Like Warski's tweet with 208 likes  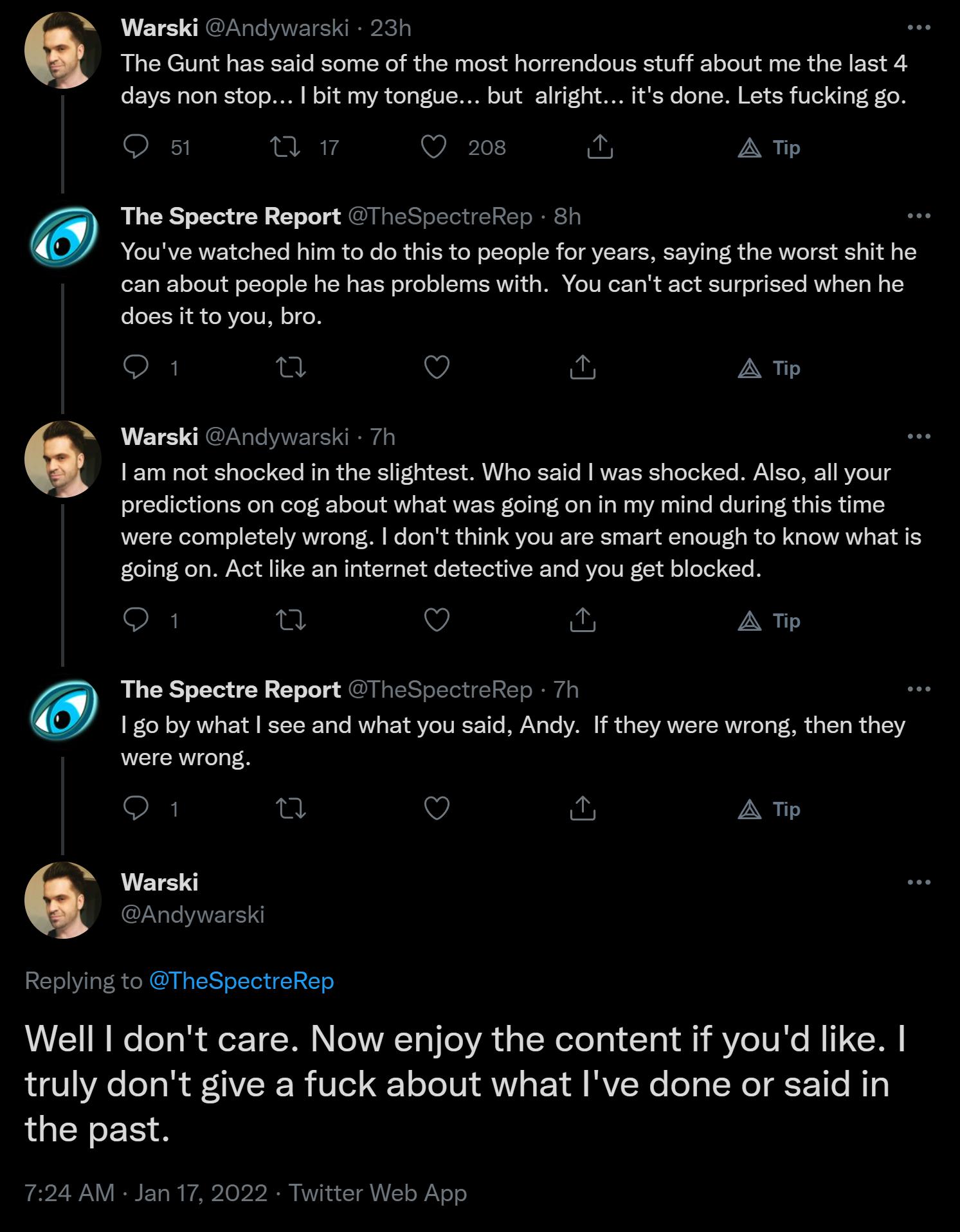point(434,147)
